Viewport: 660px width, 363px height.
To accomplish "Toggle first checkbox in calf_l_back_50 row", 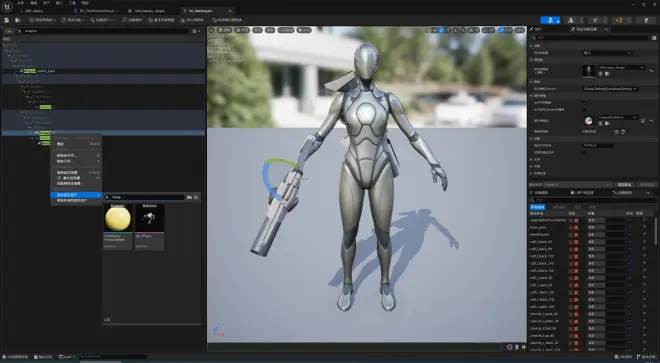I will [x=630, y=242].
